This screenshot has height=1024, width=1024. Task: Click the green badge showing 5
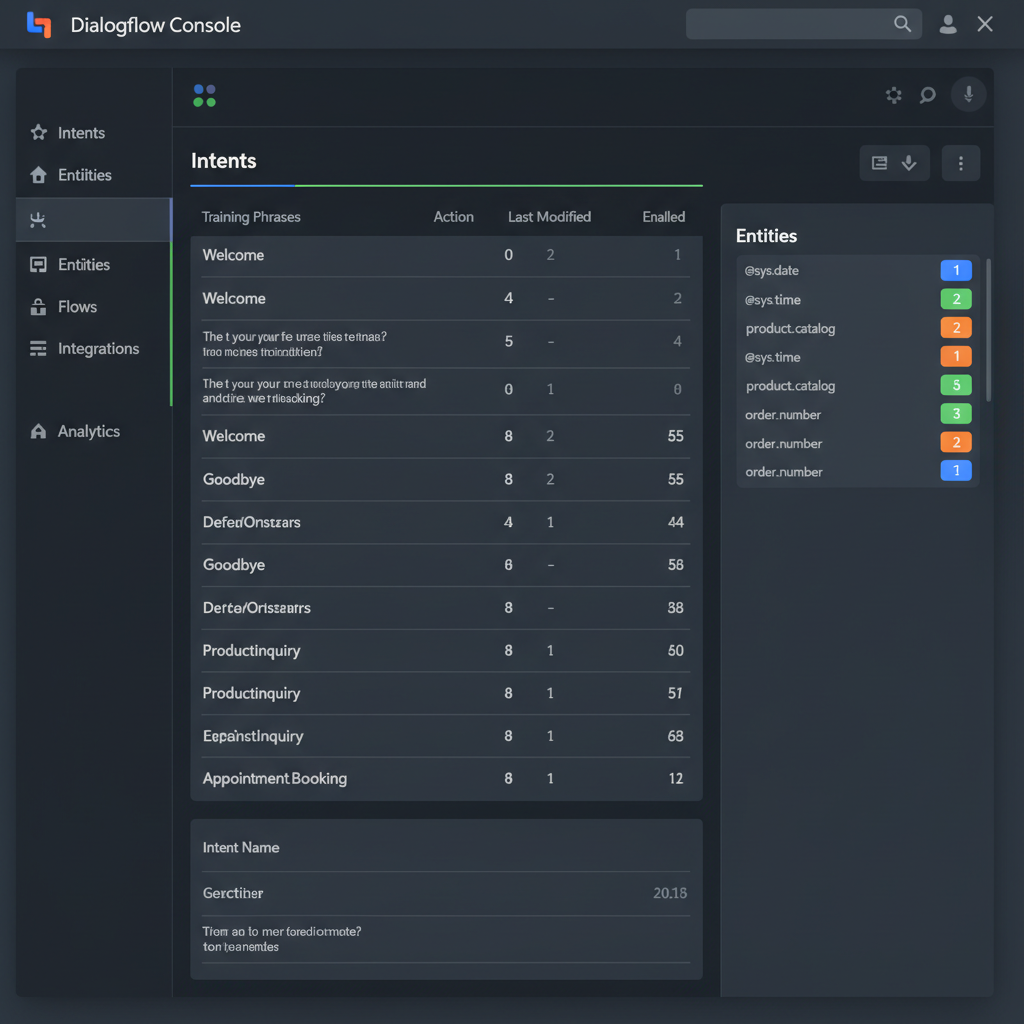click(x=956, y=386)
